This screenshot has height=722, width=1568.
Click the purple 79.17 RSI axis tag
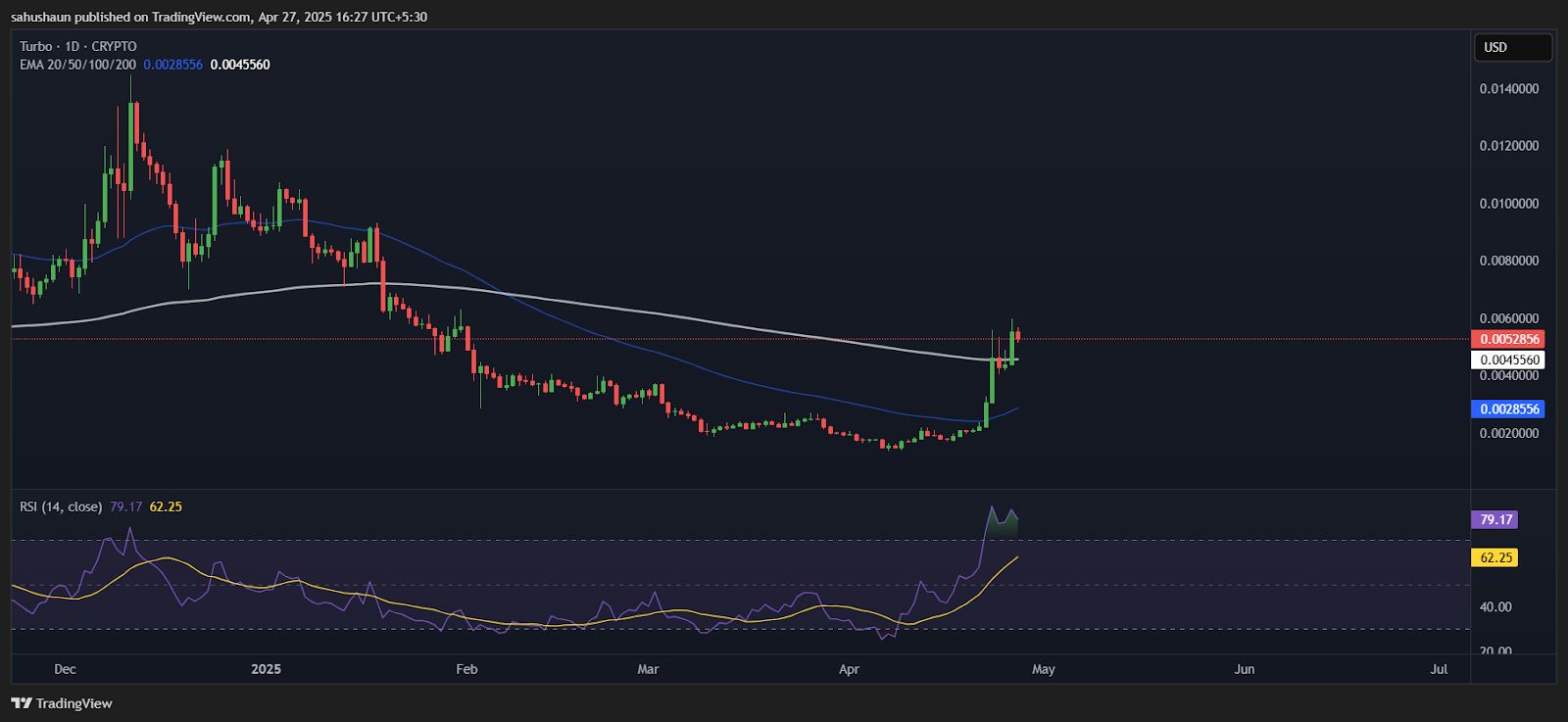coord(1495,519)
